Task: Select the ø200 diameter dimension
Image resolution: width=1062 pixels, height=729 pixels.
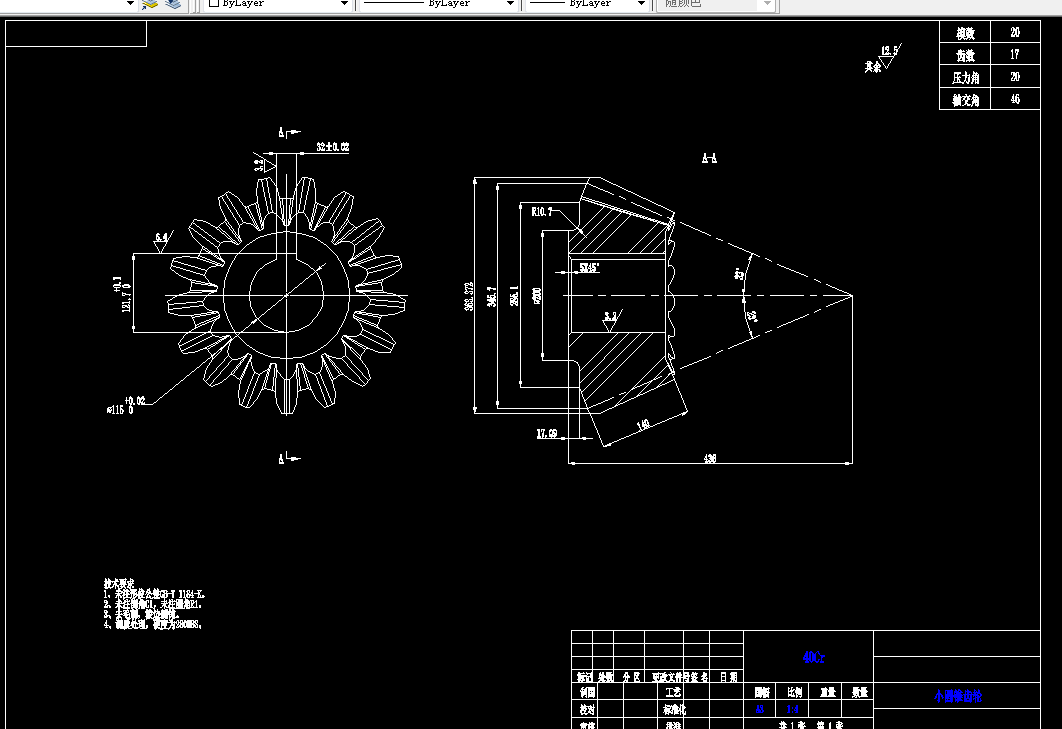Action: tap(537, 296)
